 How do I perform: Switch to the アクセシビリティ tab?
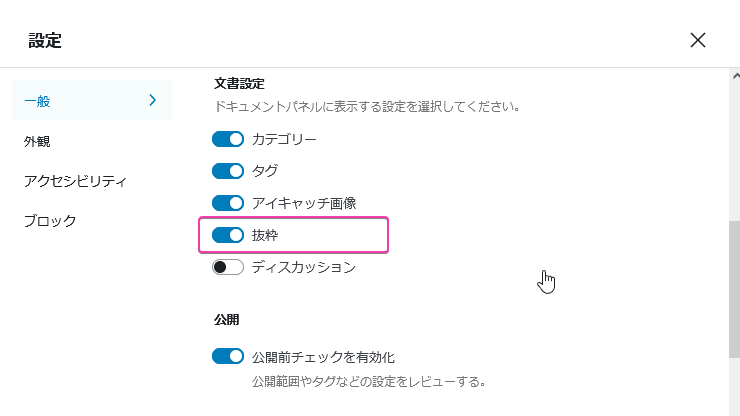click(75, 181)
